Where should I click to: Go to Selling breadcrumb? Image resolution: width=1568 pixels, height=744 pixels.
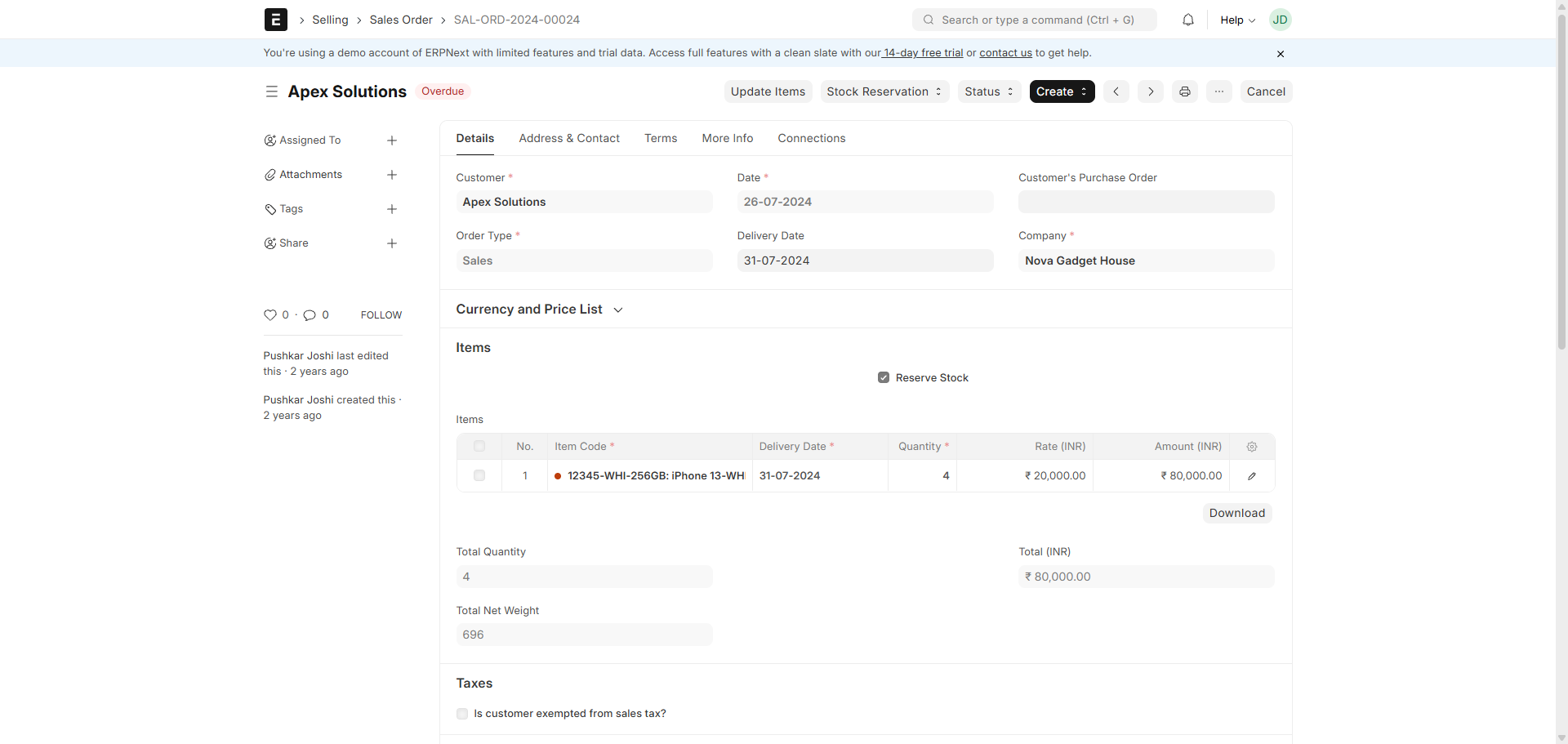(330, 20)
